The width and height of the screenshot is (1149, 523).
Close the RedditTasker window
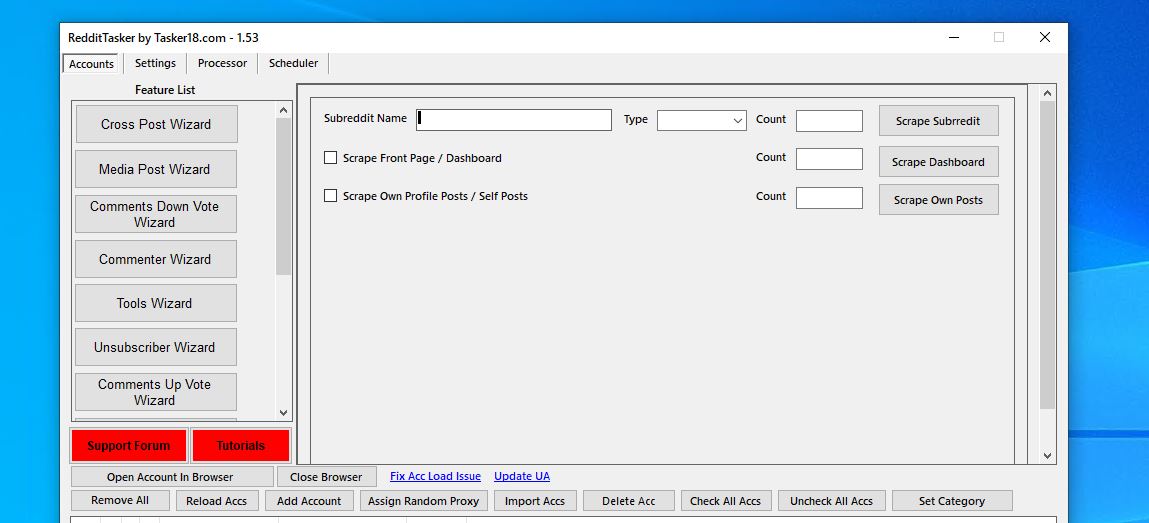[1045, 37]
